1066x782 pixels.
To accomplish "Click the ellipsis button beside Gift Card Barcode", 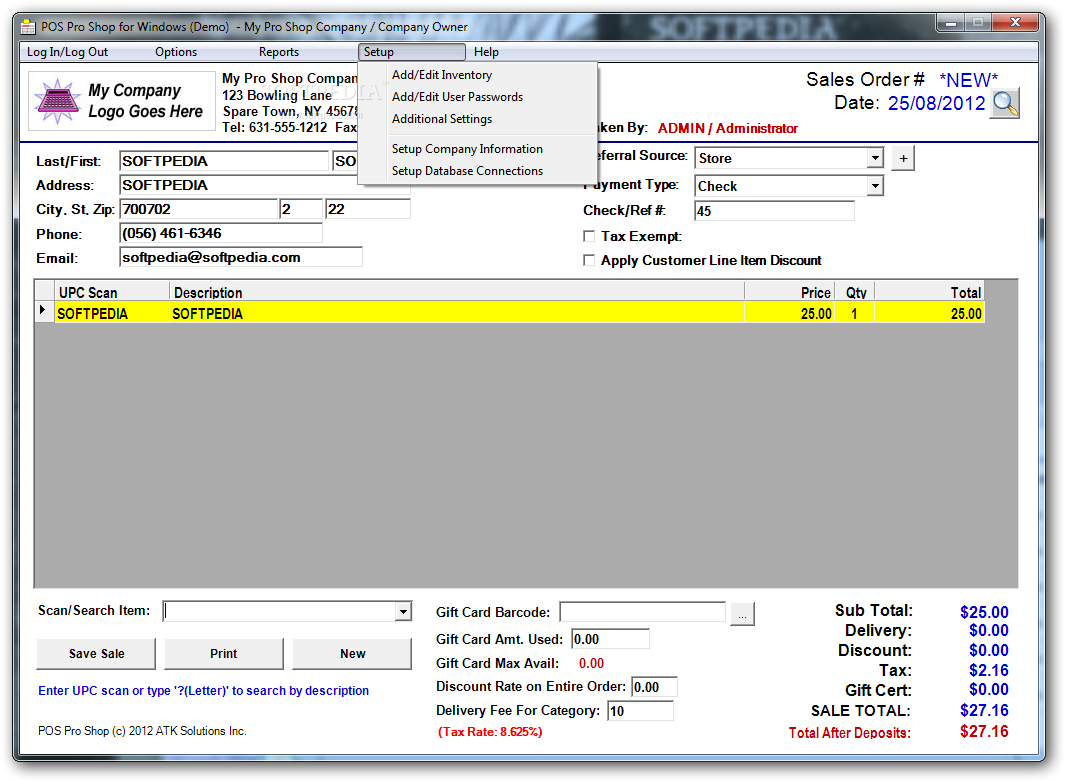I will pyautogui.click(x=742, y=614).
